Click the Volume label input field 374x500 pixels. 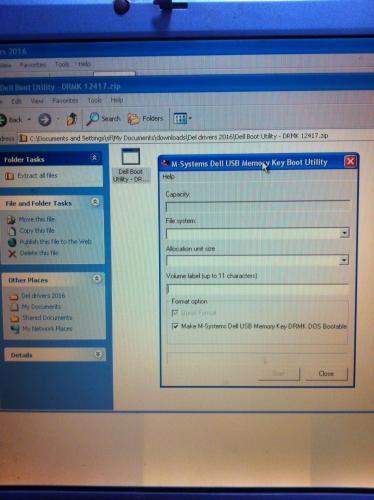pyautogui.click(x=257, y=289)
